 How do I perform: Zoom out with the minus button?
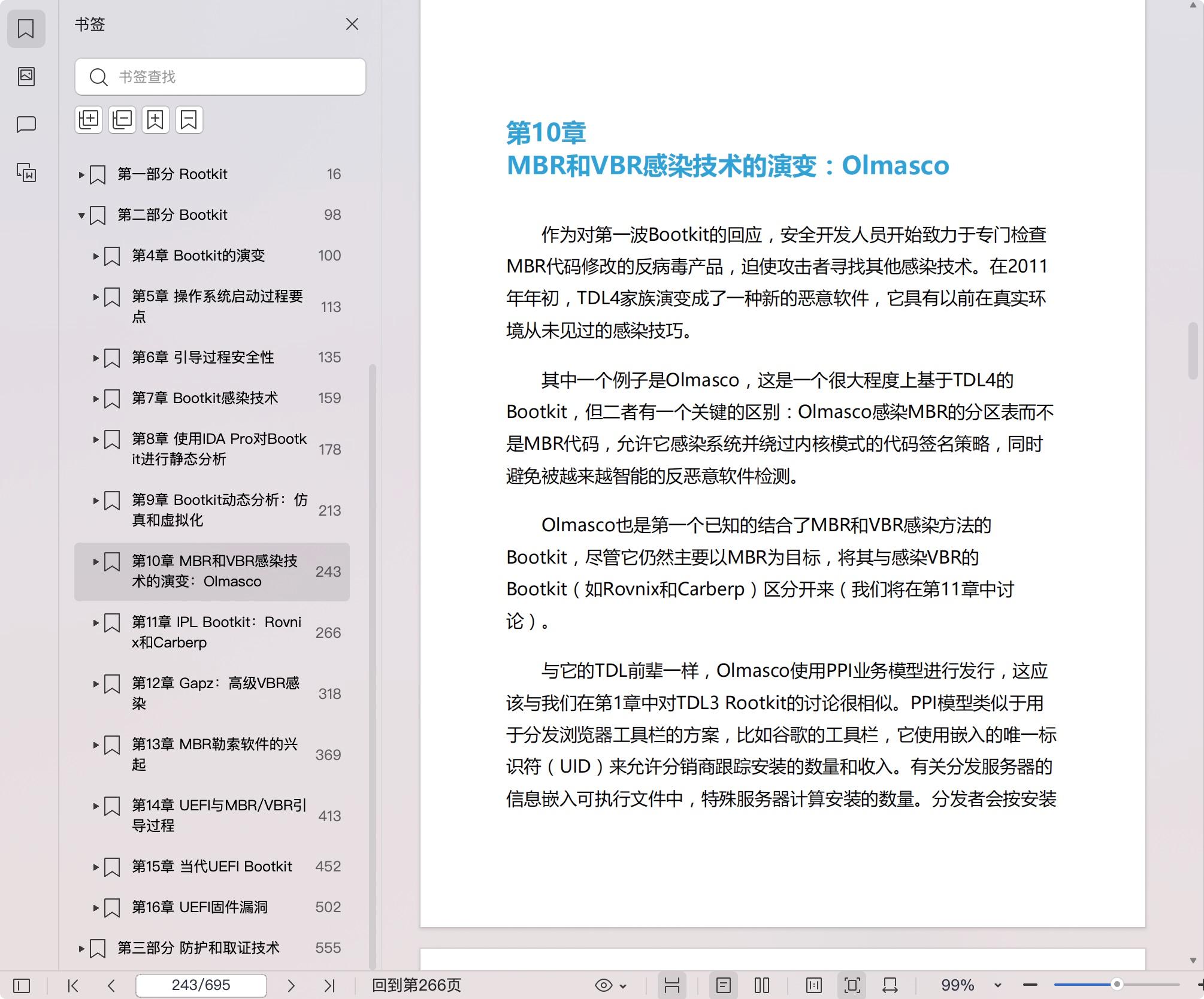coord(1030,985)
